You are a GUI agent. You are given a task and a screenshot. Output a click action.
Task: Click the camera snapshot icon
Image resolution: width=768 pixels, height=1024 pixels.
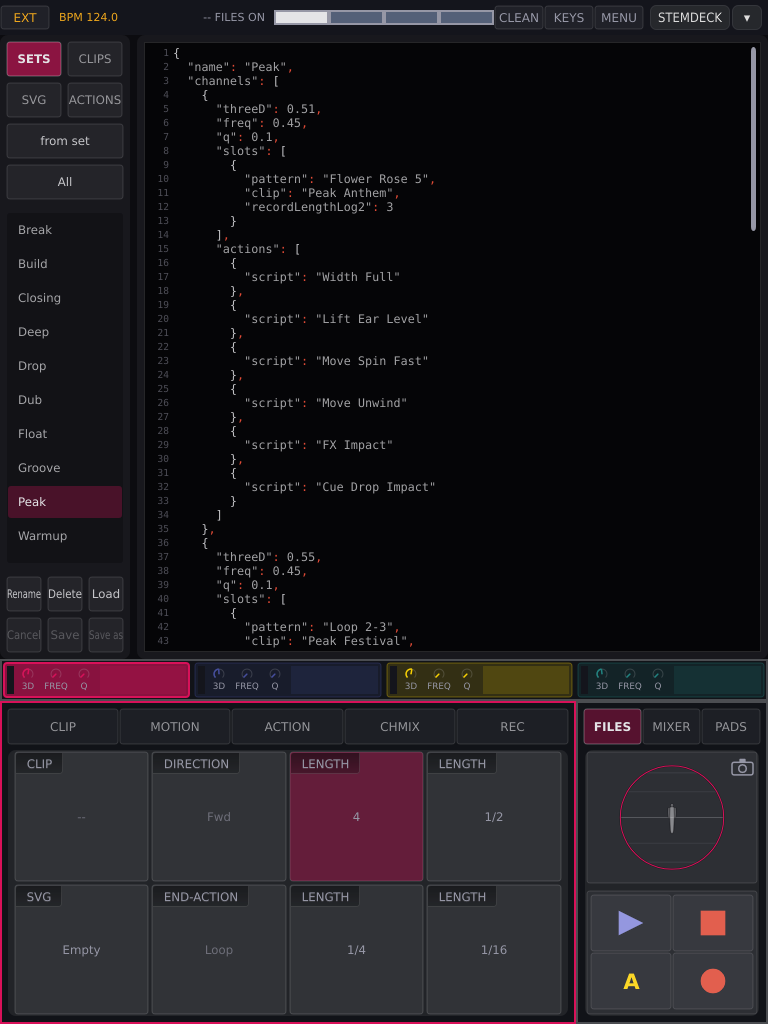(742, 767)
